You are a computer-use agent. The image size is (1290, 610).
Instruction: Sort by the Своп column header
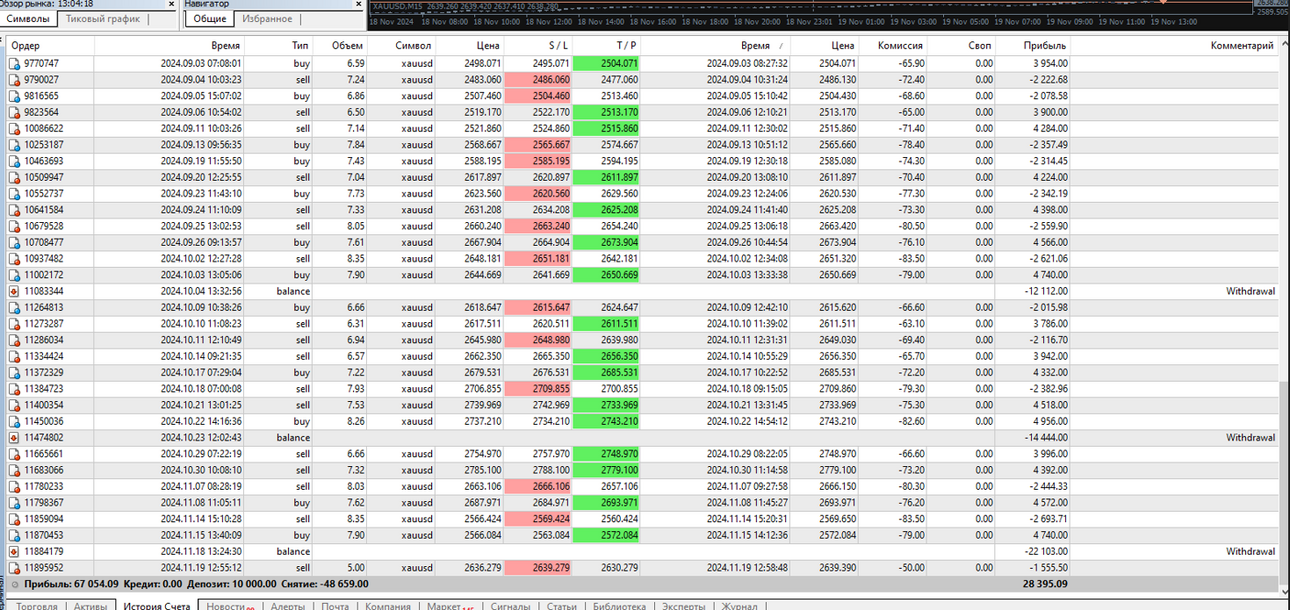[961, 45]
